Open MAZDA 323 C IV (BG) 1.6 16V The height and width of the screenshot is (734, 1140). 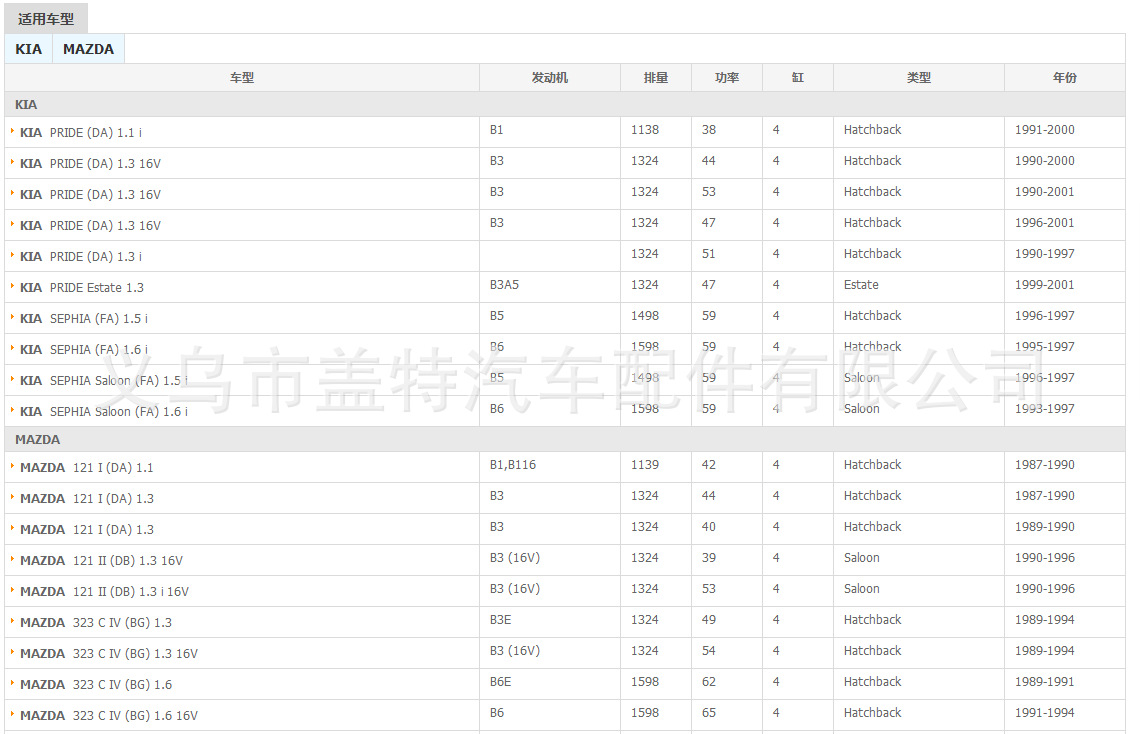click(x=108, y=716)
